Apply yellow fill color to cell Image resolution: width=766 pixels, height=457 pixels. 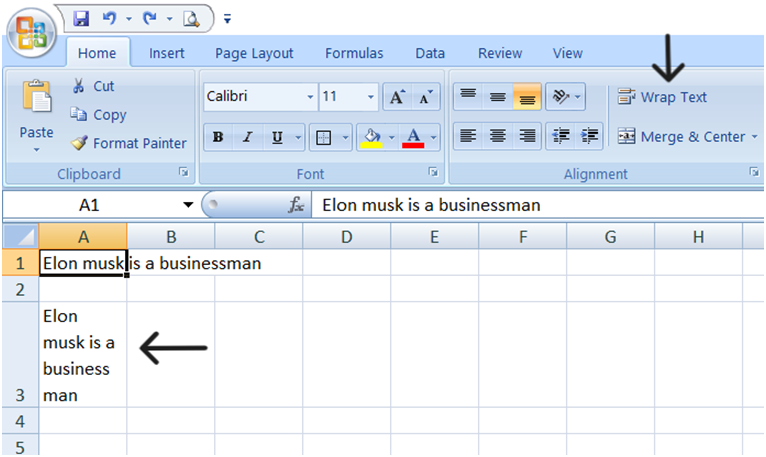[372, 137]
